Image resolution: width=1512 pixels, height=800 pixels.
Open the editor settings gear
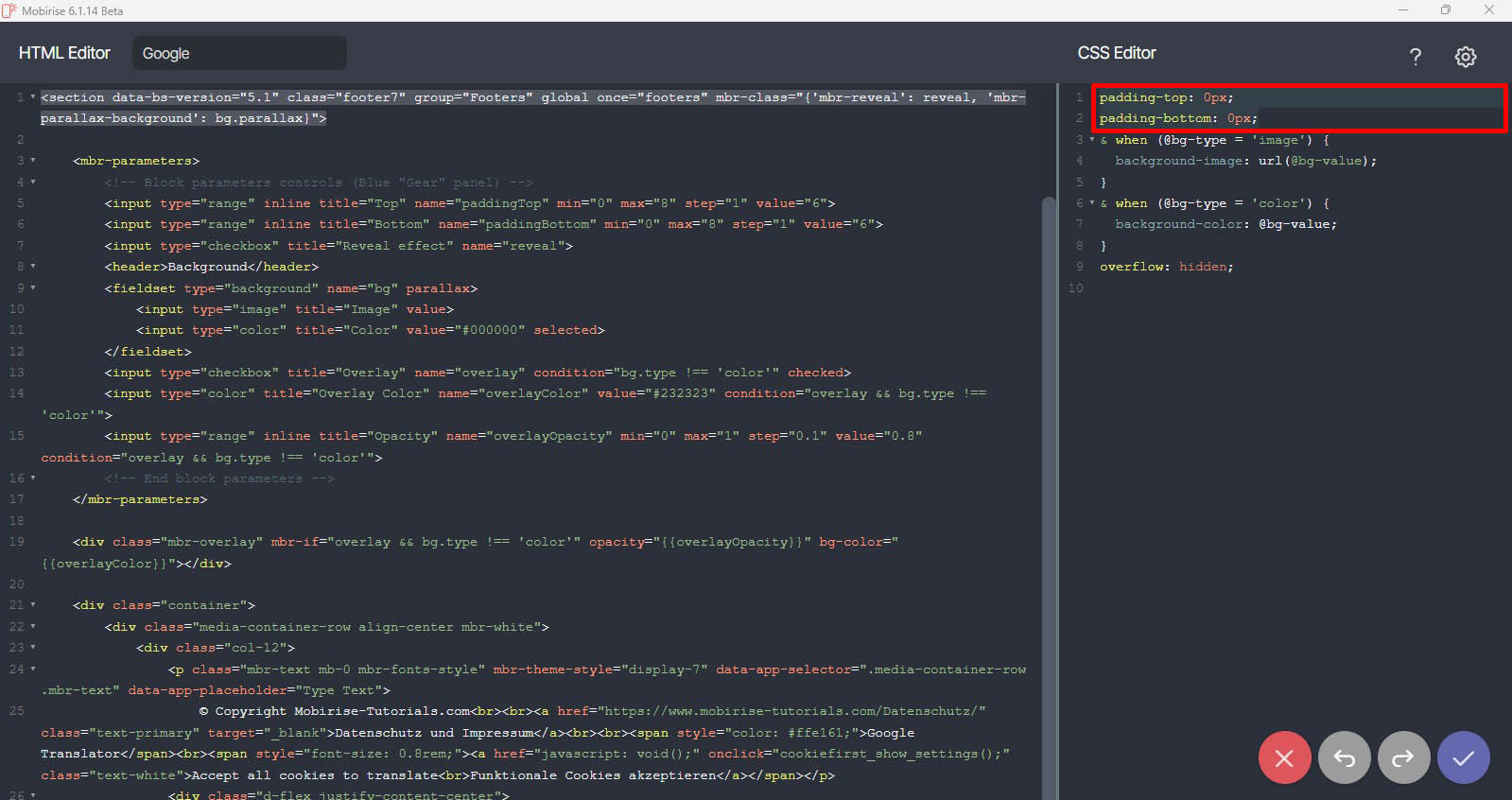pos(1465,57)
